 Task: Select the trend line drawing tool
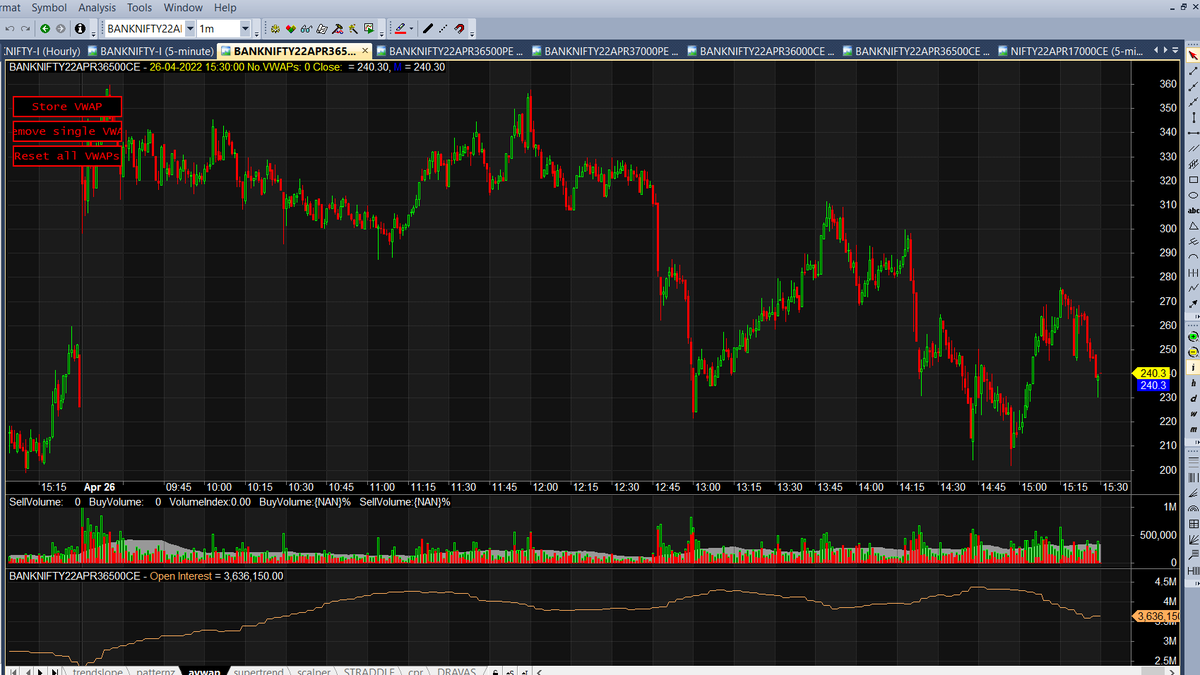pos(1193,70)
